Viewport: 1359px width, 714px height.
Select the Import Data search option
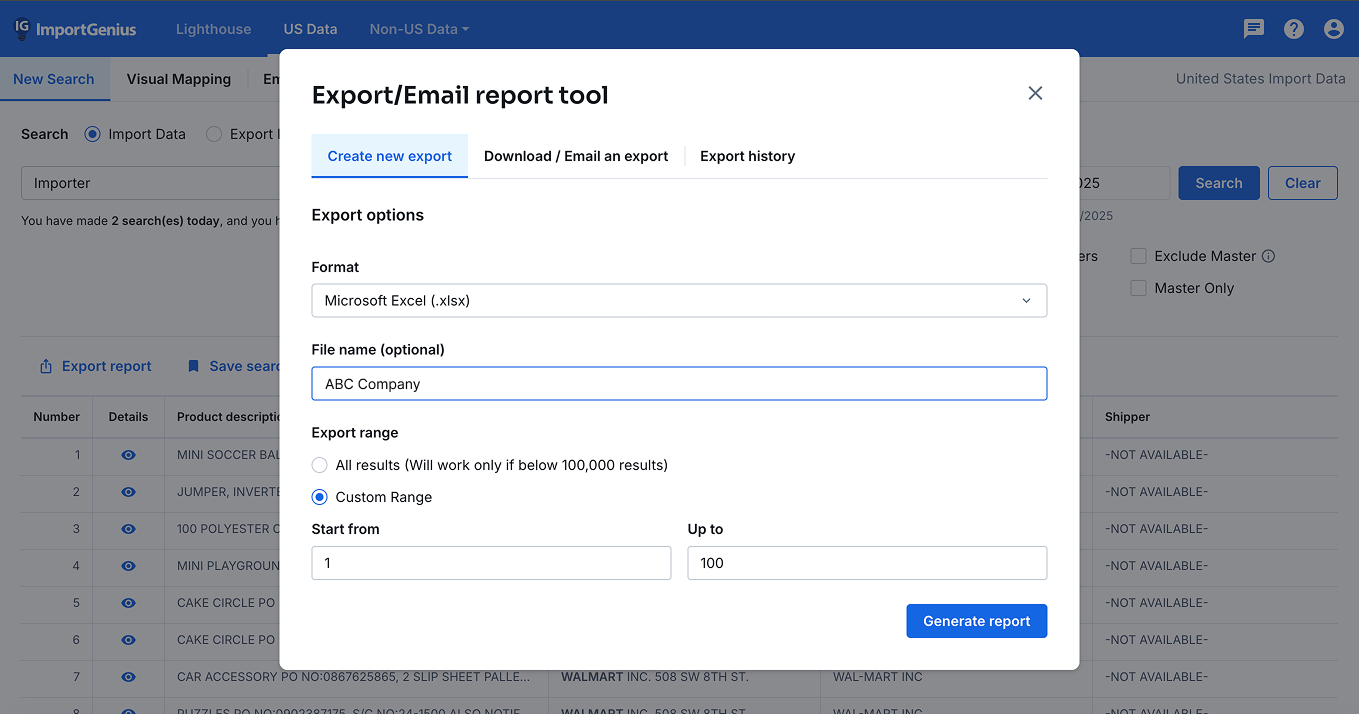coord(91,134)
